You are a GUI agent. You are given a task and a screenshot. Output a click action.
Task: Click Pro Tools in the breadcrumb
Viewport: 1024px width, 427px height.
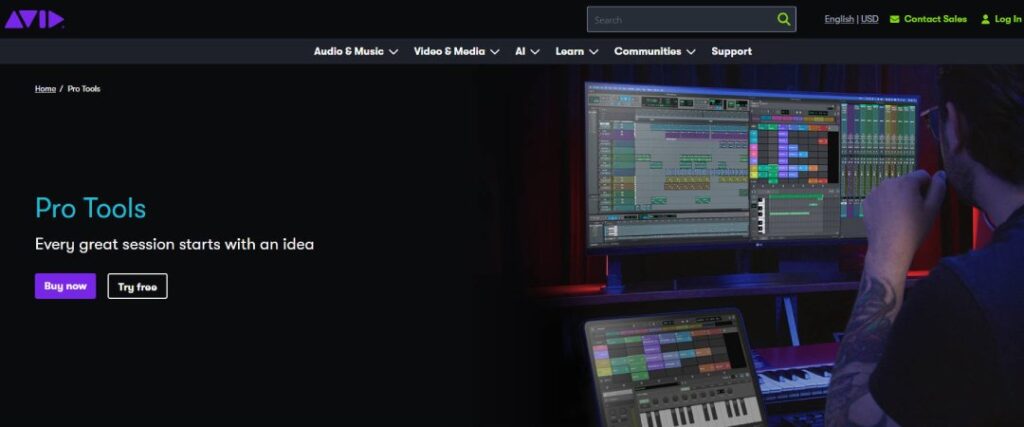[x=84, y=89]
